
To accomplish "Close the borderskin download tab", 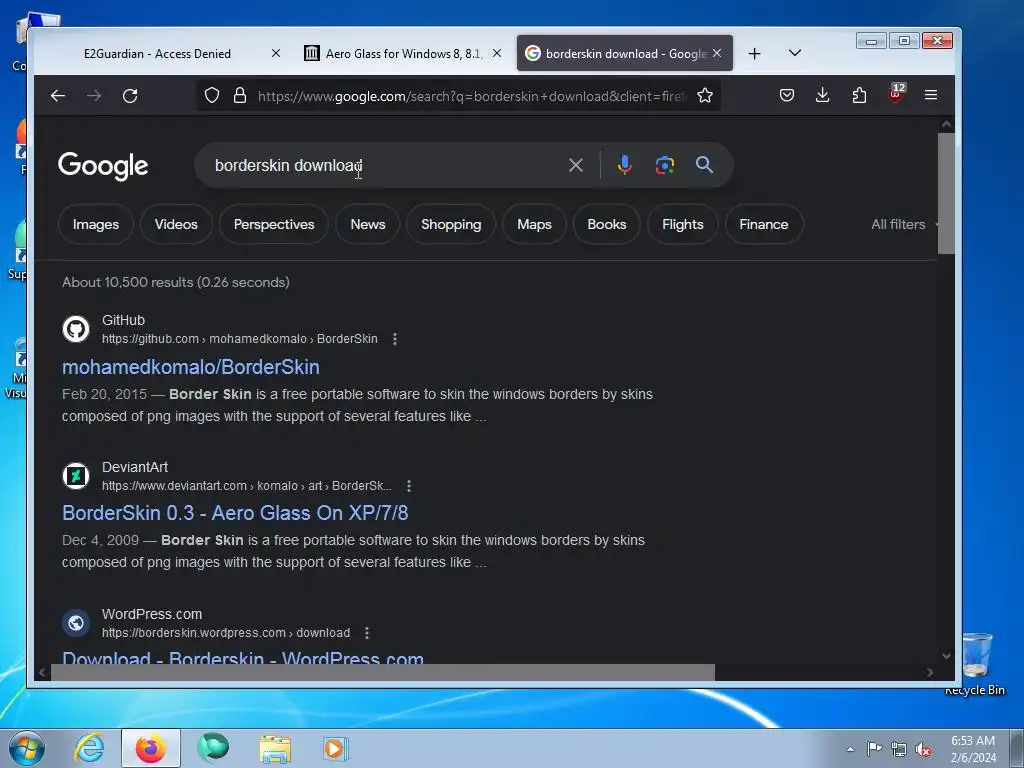I will 717,54.
